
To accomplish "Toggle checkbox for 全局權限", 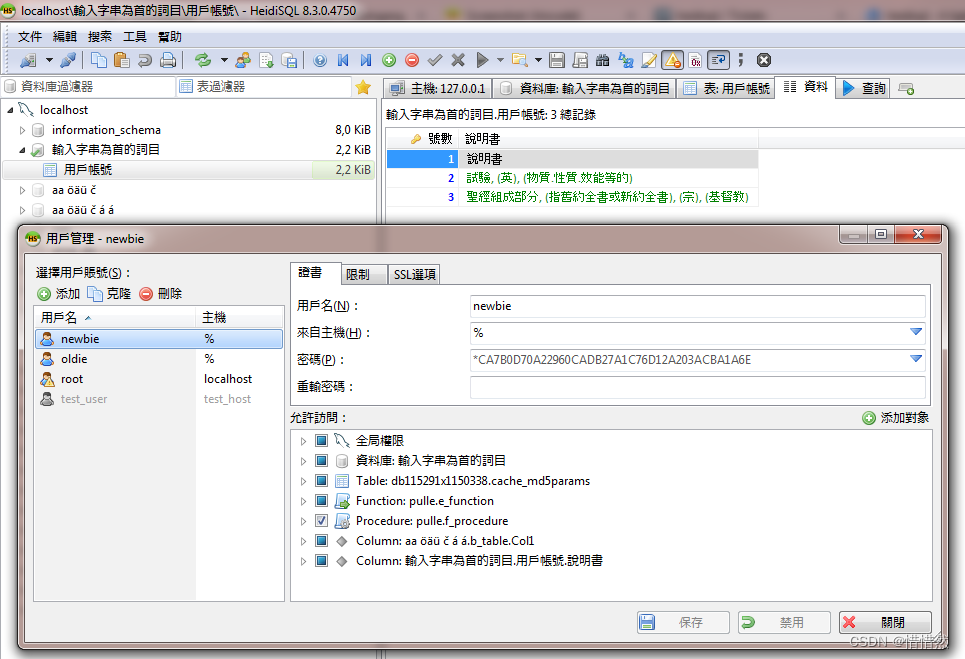I will pos(321,441).
